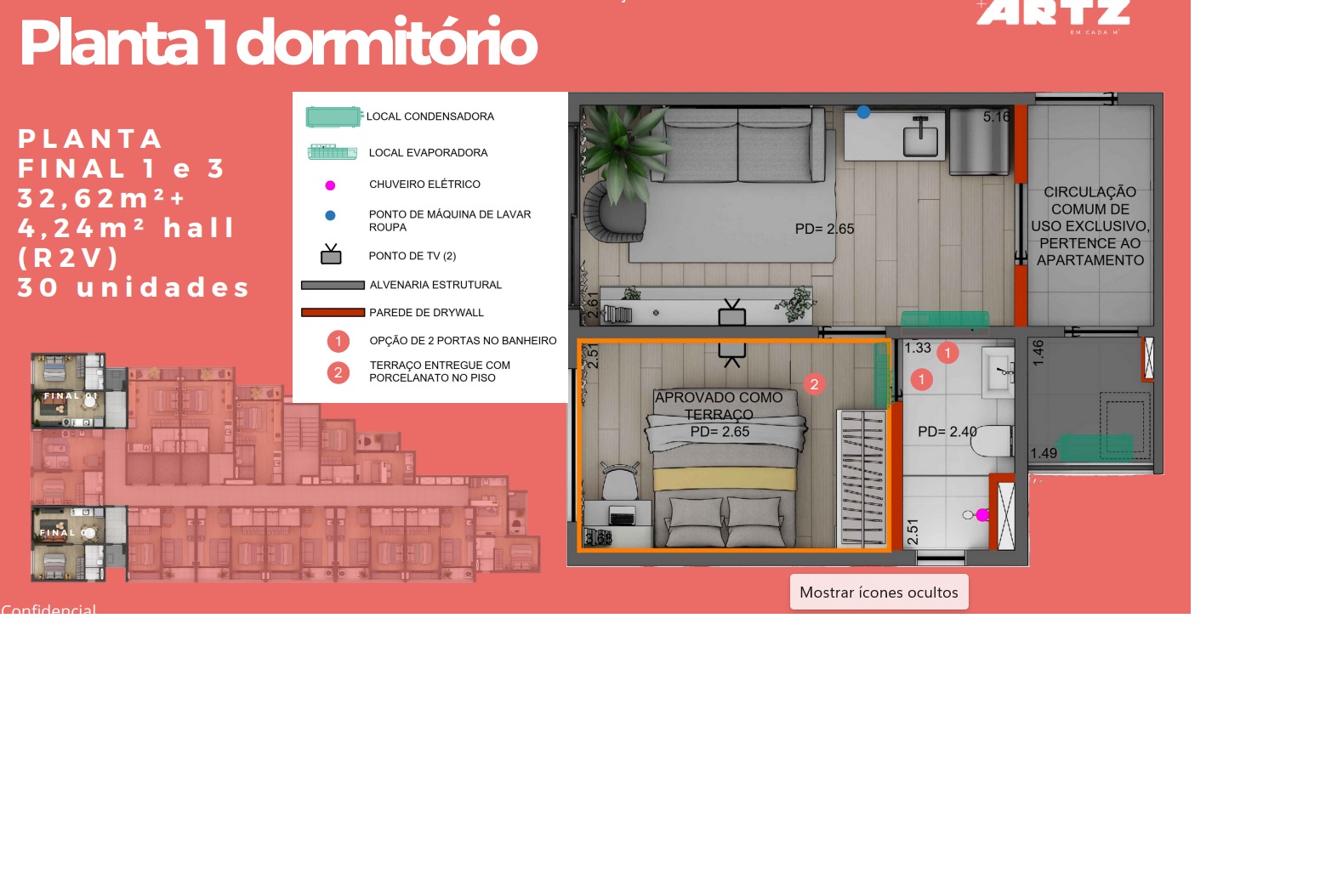Click the Planta 1 dormitório title
Viewport: 1337px width, 896px height.
point(278,43)
